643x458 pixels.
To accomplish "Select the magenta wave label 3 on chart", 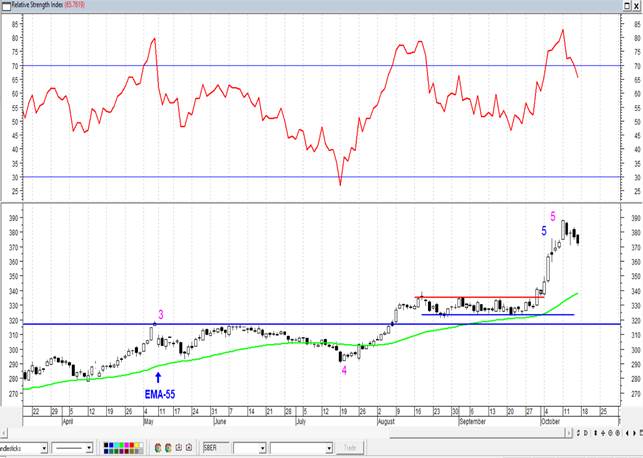I will pyautogui.click(x=161, y=315).
